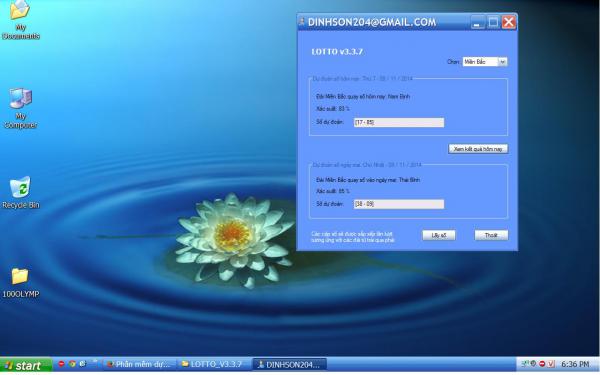Screen dimensions: 600x375
Task: Click the Xem kết quả hôm nay button
Action: (478, 149)
